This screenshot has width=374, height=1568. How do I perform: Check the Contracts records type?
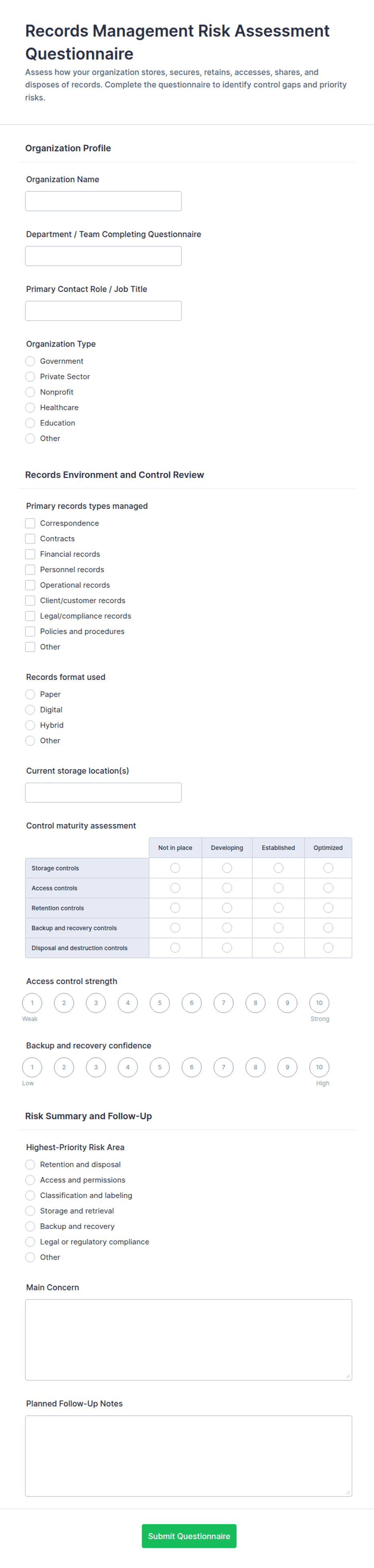pyautogui.click(x=30, y=539)
